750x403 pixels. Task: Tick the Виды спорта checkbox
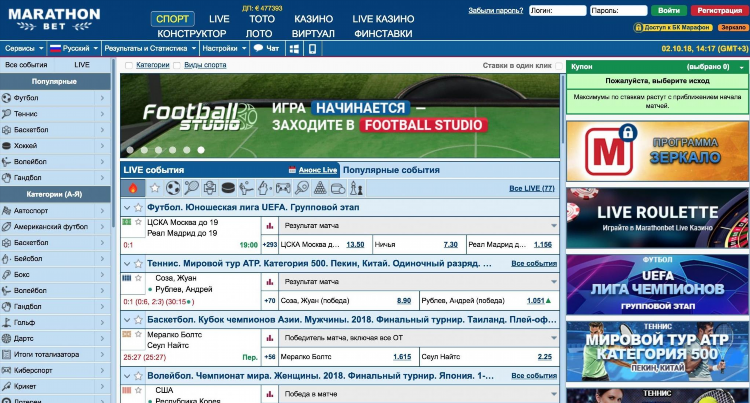tap(177, 65)
